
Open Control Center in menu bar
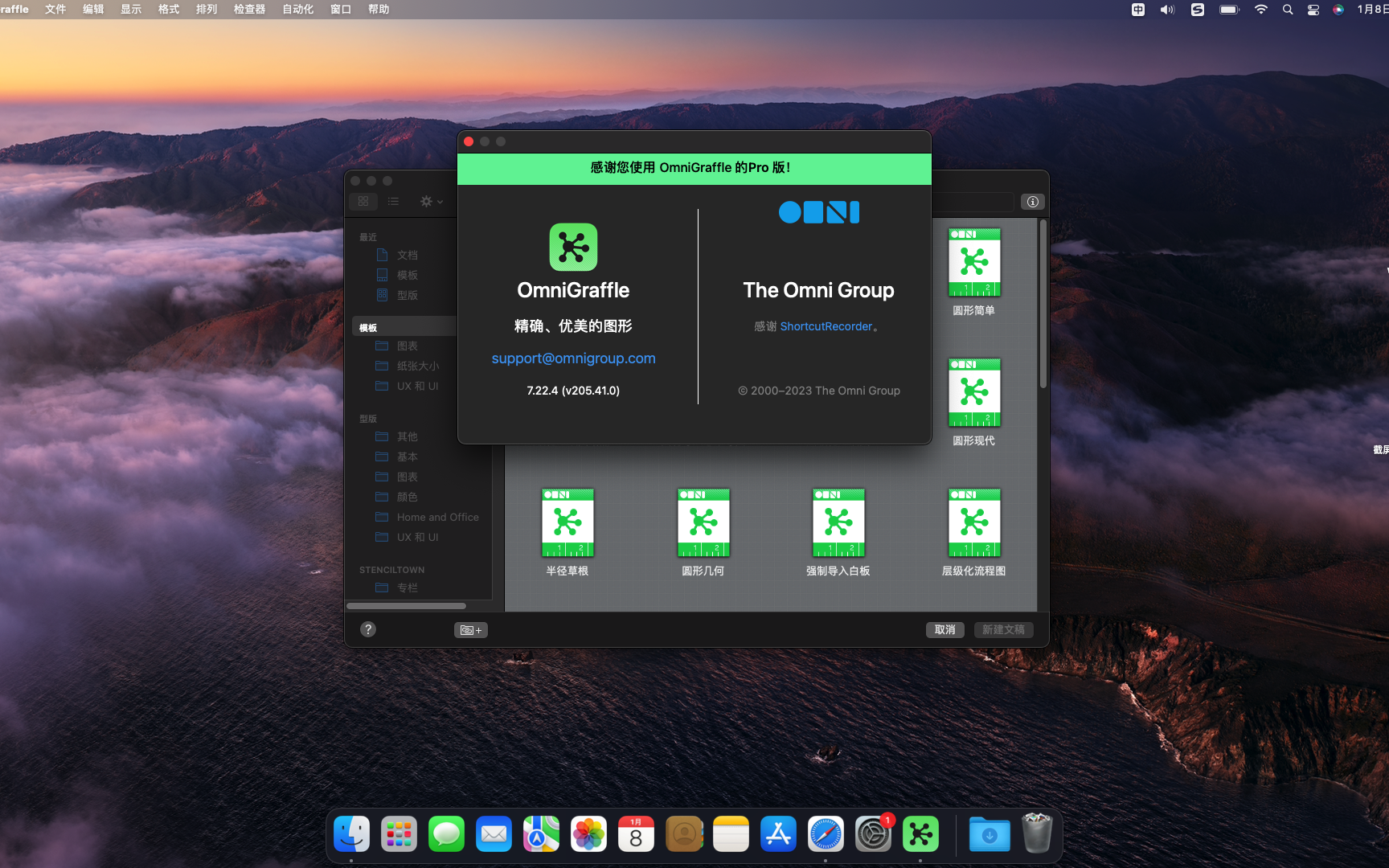[1313, 10]
